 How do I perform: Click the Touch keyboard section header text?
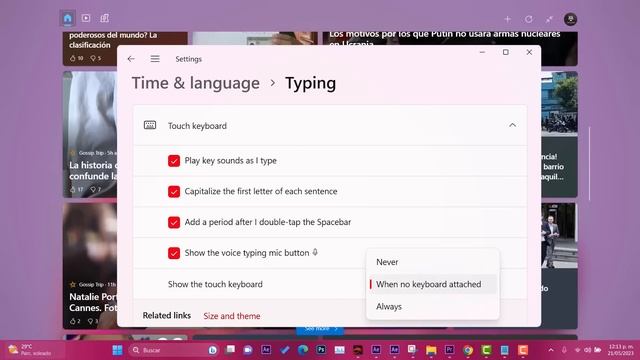(197, 126)
